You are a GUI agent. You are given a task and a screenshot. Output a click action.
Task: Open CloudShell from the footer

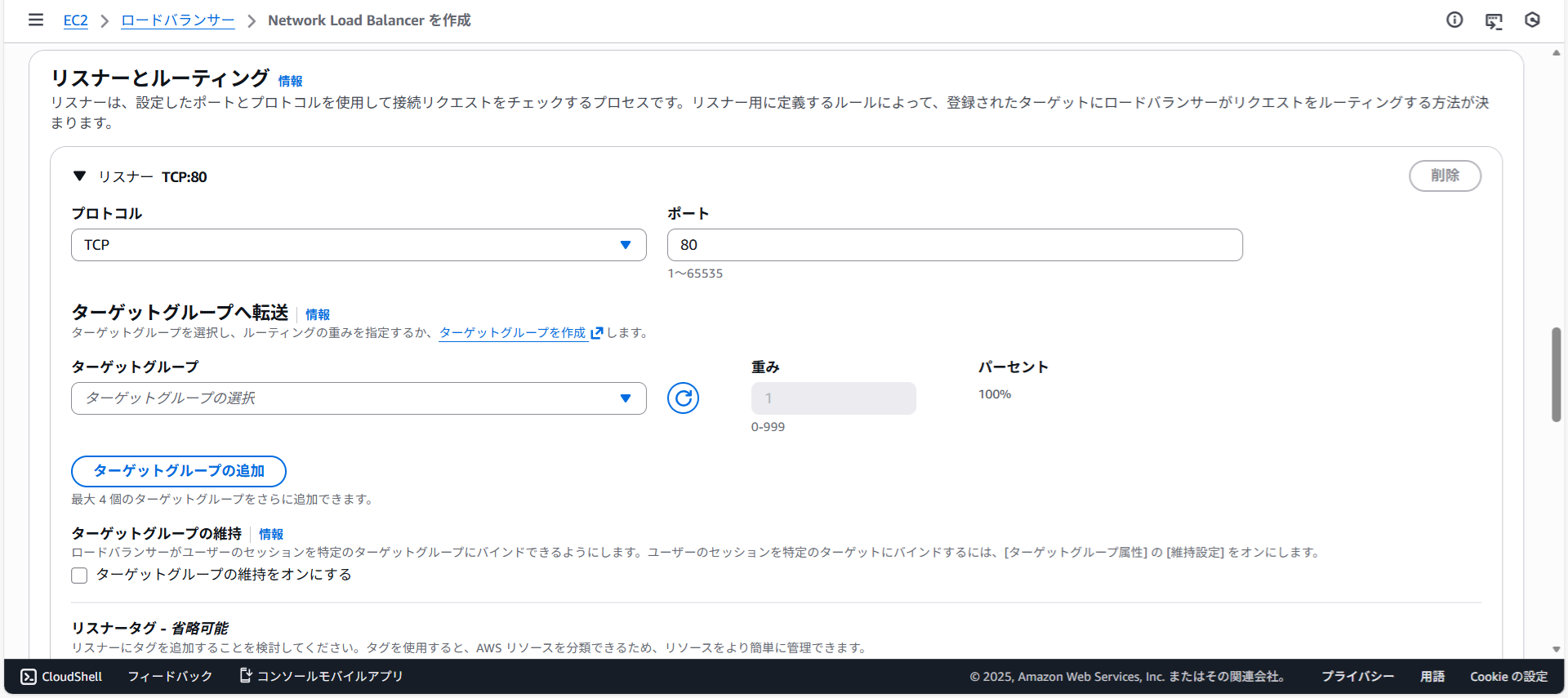pyautogui.click(x=62, y=676)
